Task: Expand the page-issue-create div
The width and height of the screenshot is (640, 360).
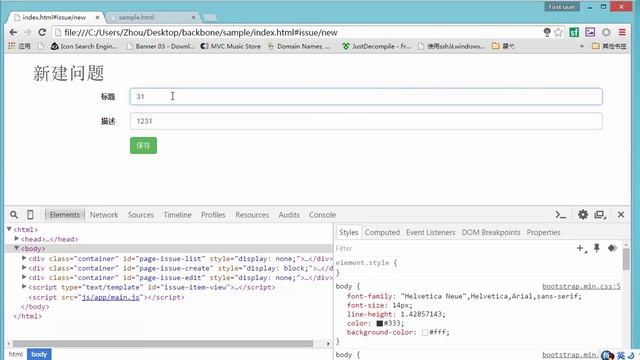Action: tap(24, 268)
